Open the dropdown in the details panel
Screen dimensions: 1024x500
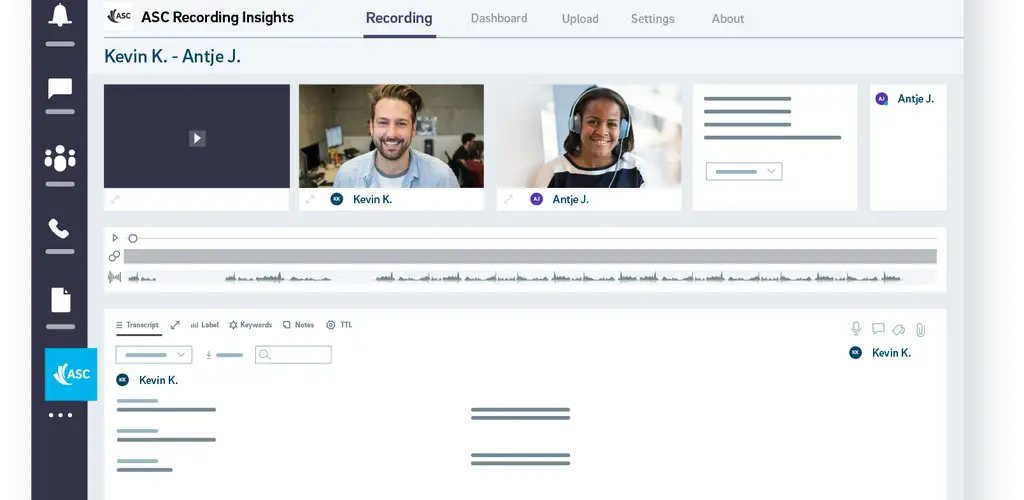(744, 172)
